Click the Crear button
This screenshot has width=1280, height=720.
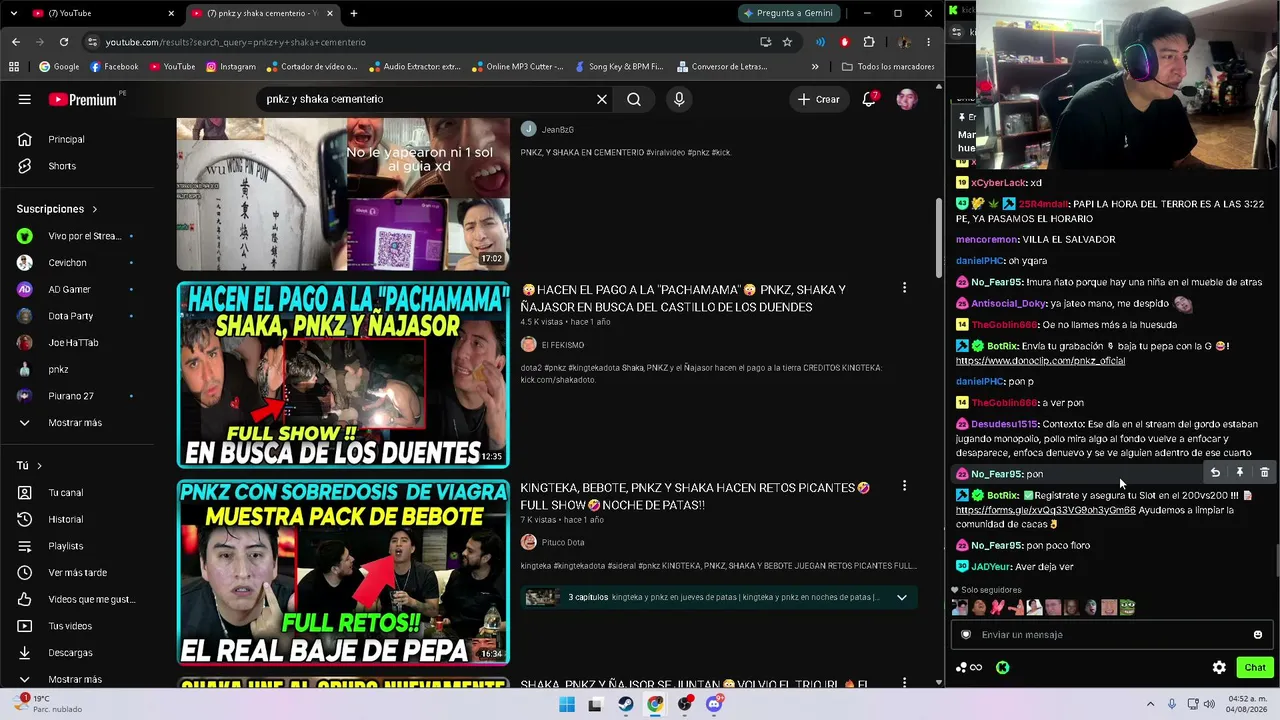(x=818, y=99)
